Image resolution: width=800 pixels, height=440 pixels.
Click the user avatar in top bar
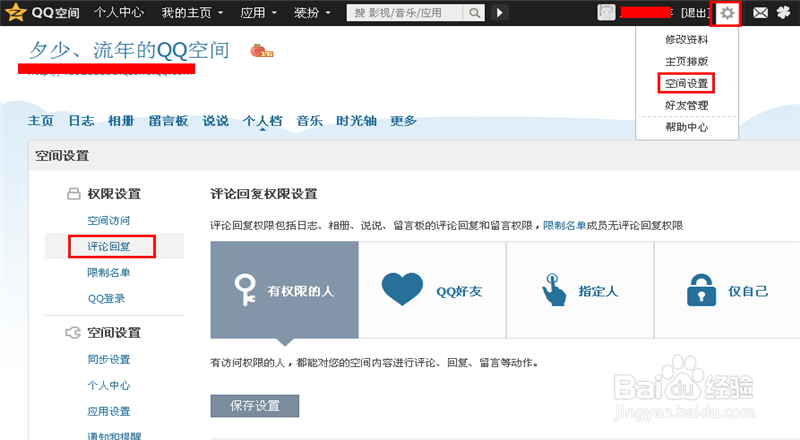606,12
